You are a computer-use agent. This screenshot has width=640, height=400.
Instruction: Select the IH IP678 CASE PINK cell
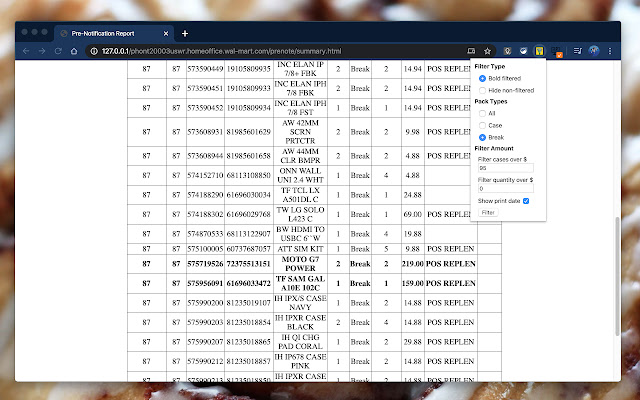300,361
